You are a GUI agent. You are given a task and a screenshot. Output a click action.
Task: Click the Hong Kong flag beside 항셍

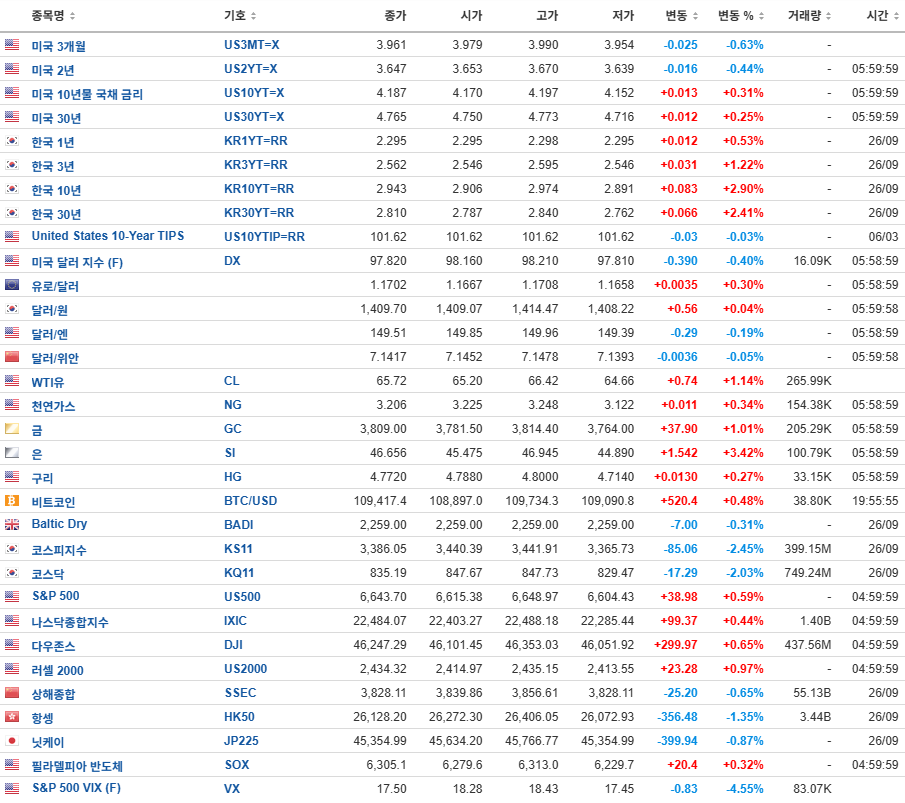pos(14,716)
